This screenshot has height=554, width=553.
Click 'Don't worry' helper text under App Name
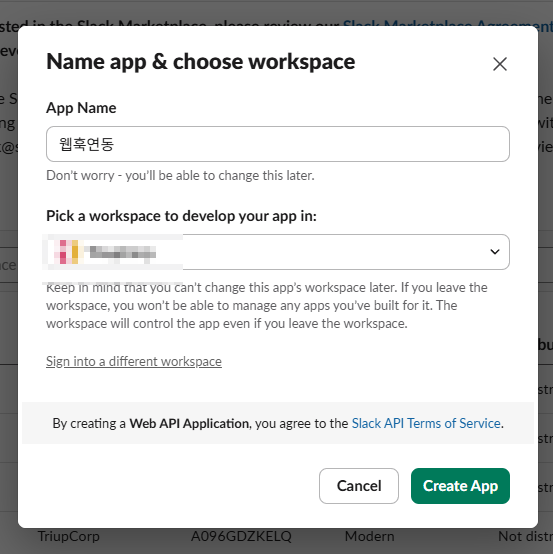(180, 175)
